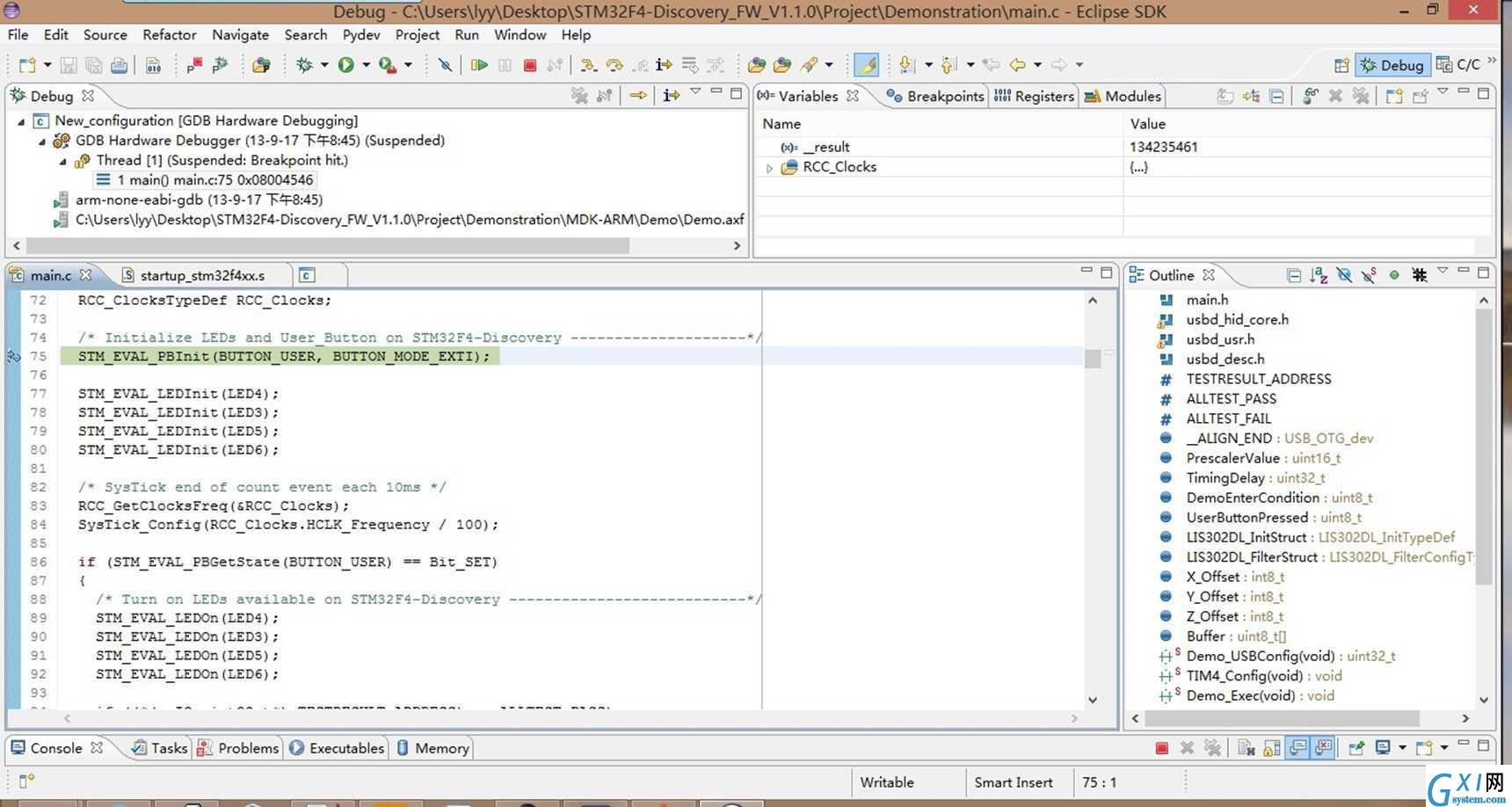This screenshot has width=1512, height=807.
Task: Close the main.c editor tab
Action: tap(85, 275)
